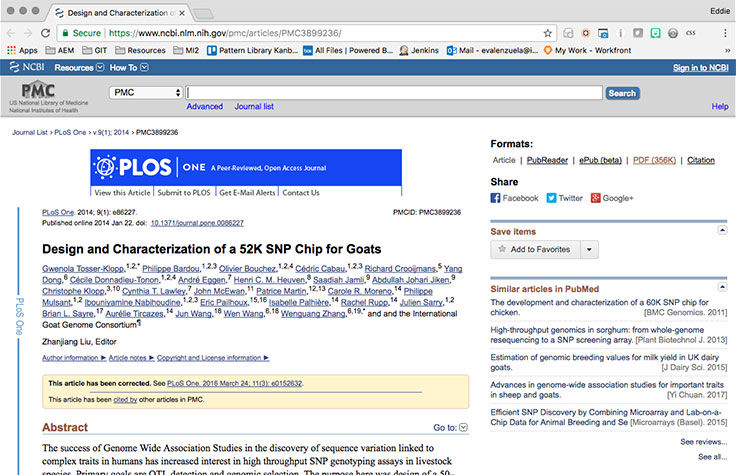Open the NCBI Resources dropdown menu

point(77,67)
